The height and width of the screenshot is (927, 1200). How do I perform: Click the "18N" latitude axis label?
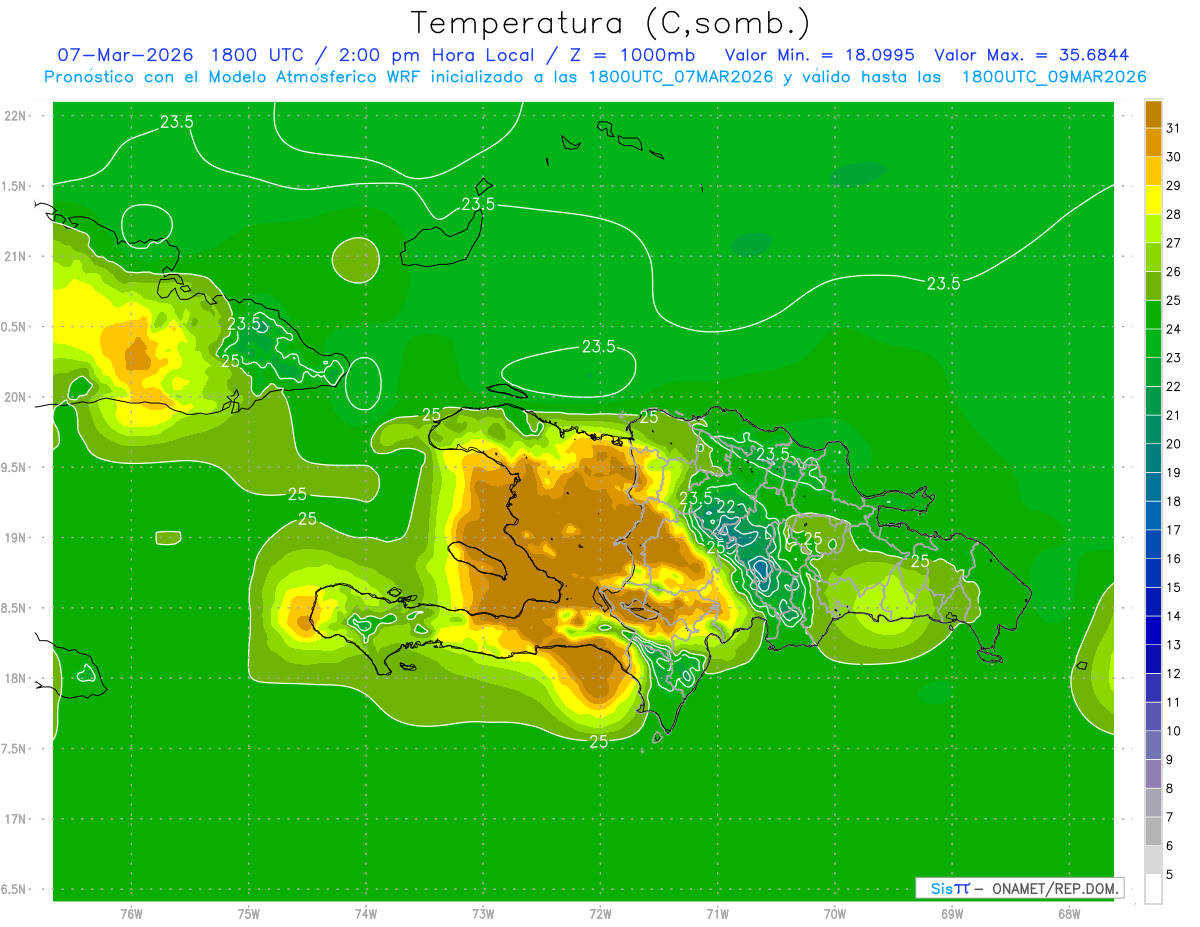tap(15, 679)
